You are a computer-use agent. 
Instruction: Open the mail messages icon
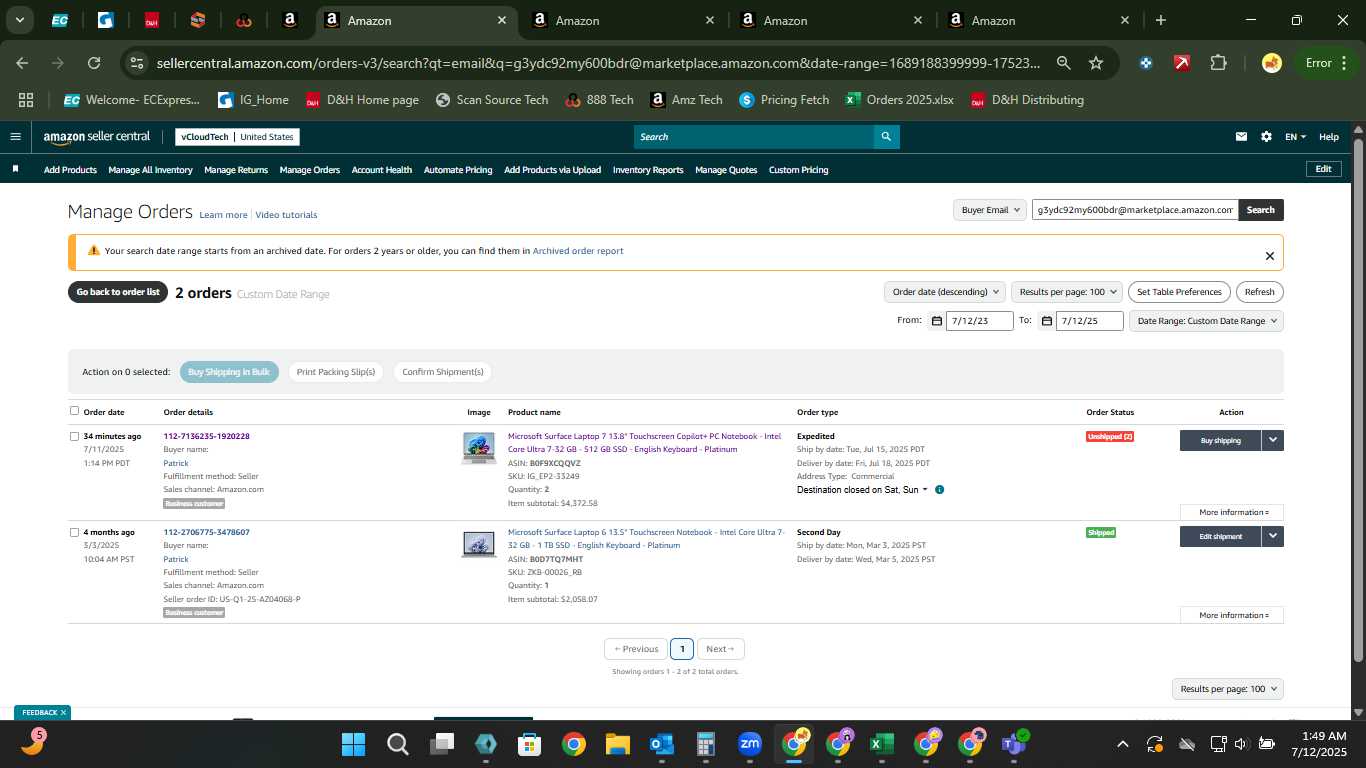[1241, 137]
